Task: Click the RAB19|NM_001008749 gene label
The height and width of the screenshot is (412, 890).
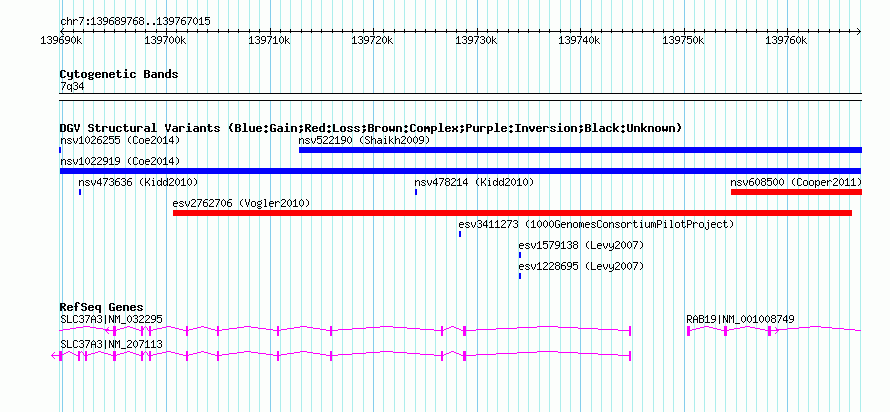Action: tap(740, 319)
